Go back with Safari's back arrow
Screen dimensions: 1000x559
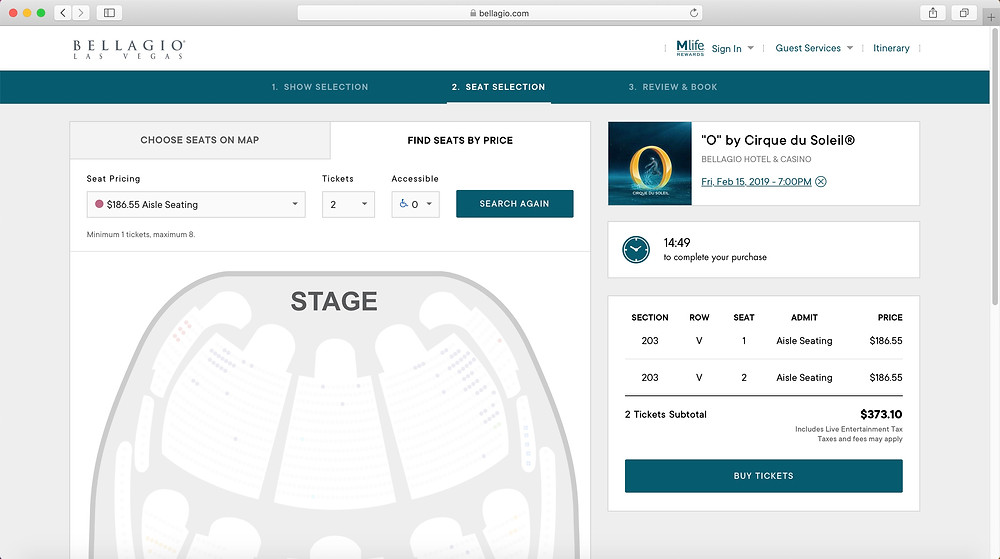(x=62, y=13)
